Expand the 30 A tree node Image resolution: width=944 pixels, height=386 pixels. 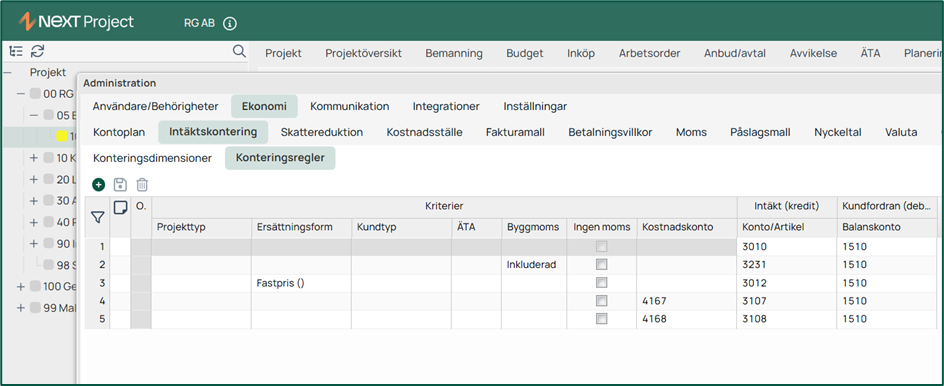click(x=34, y=201)
